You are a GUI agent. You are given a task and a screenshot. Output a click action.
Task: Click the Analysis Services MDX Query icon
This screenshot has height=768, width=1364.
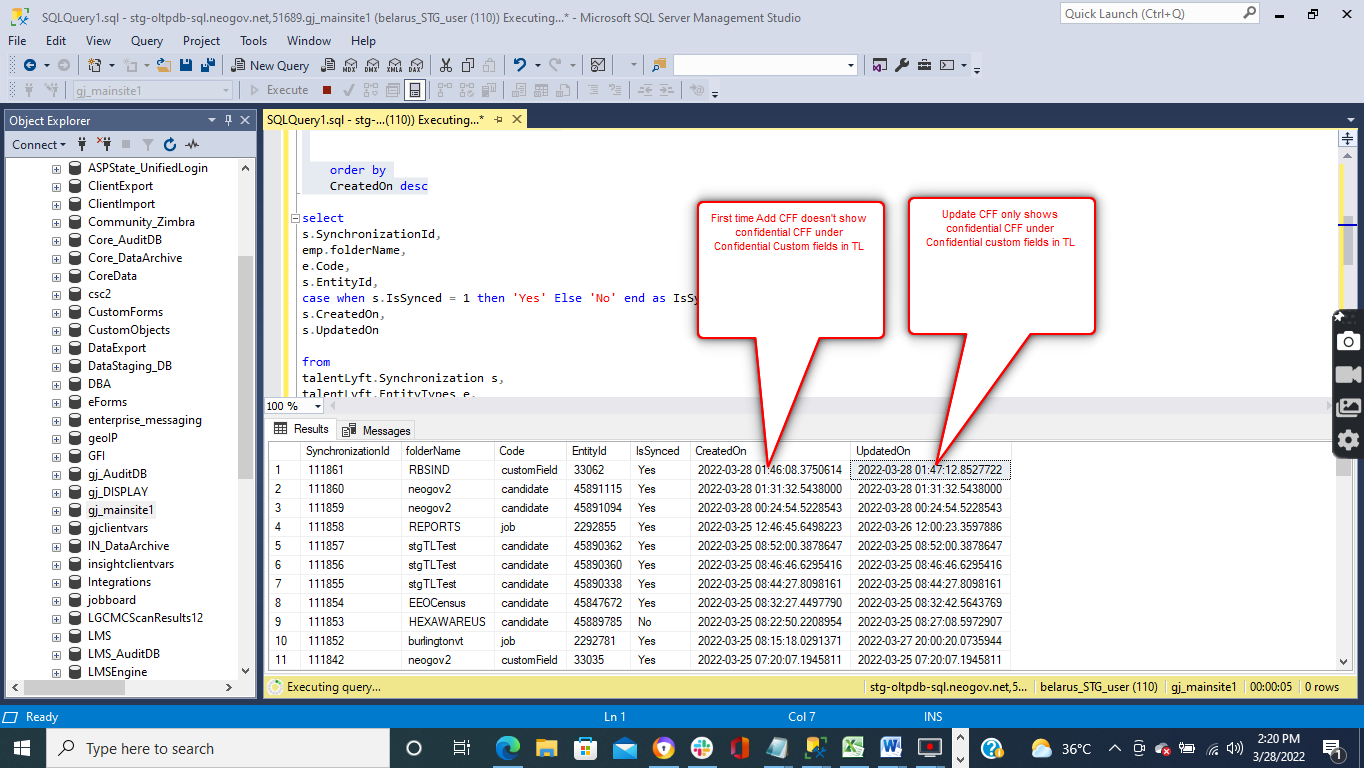[x=350, y=65]
